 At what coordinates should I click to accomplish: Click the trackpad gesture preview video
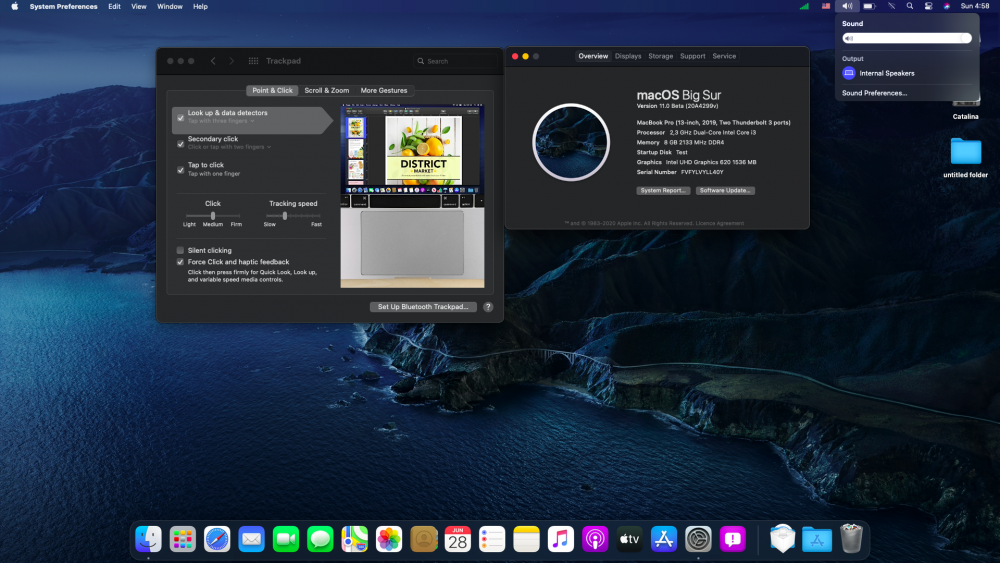(x=412, y=196)
